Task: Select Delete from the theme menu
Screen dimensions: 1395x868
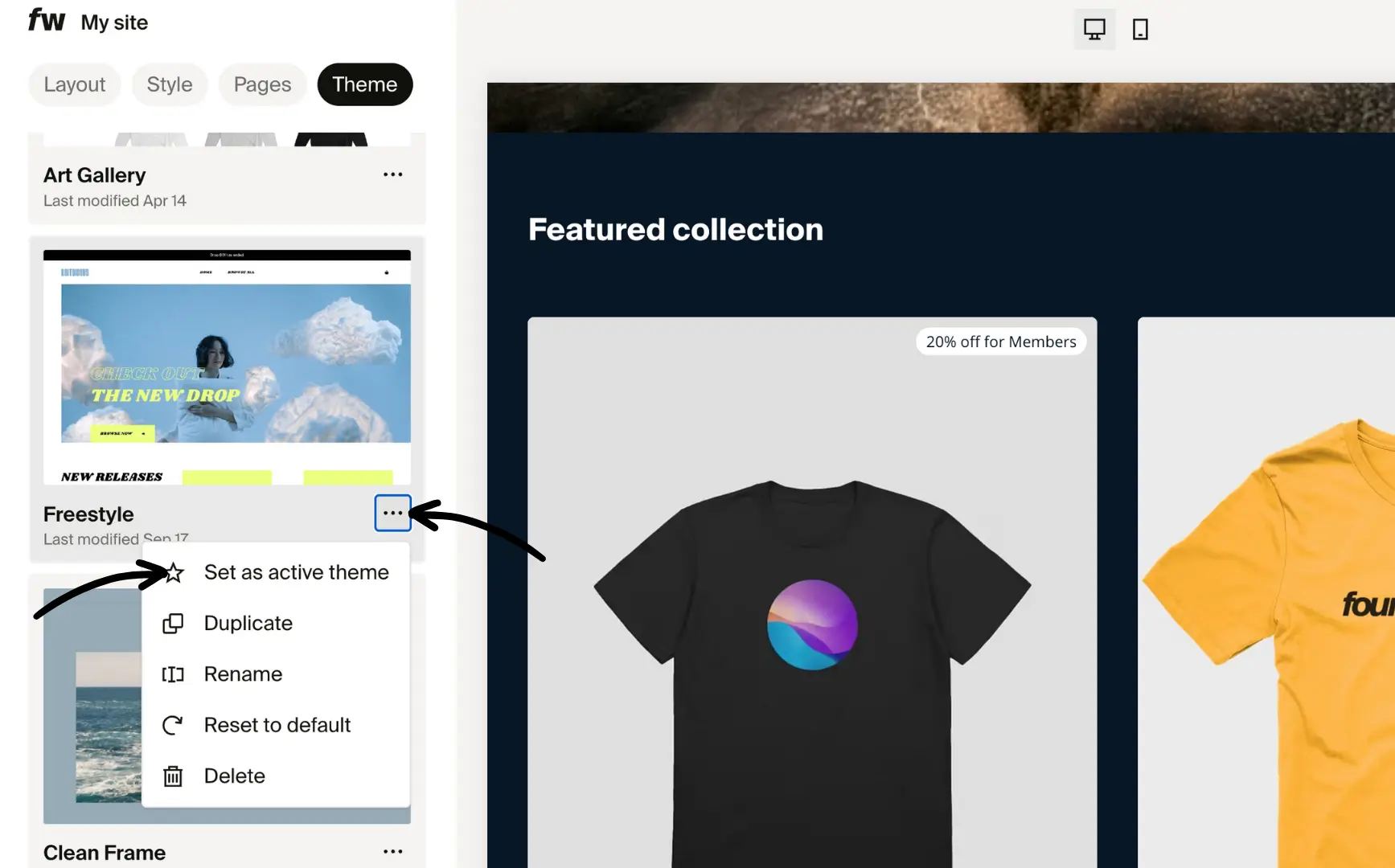Action: 234,776
